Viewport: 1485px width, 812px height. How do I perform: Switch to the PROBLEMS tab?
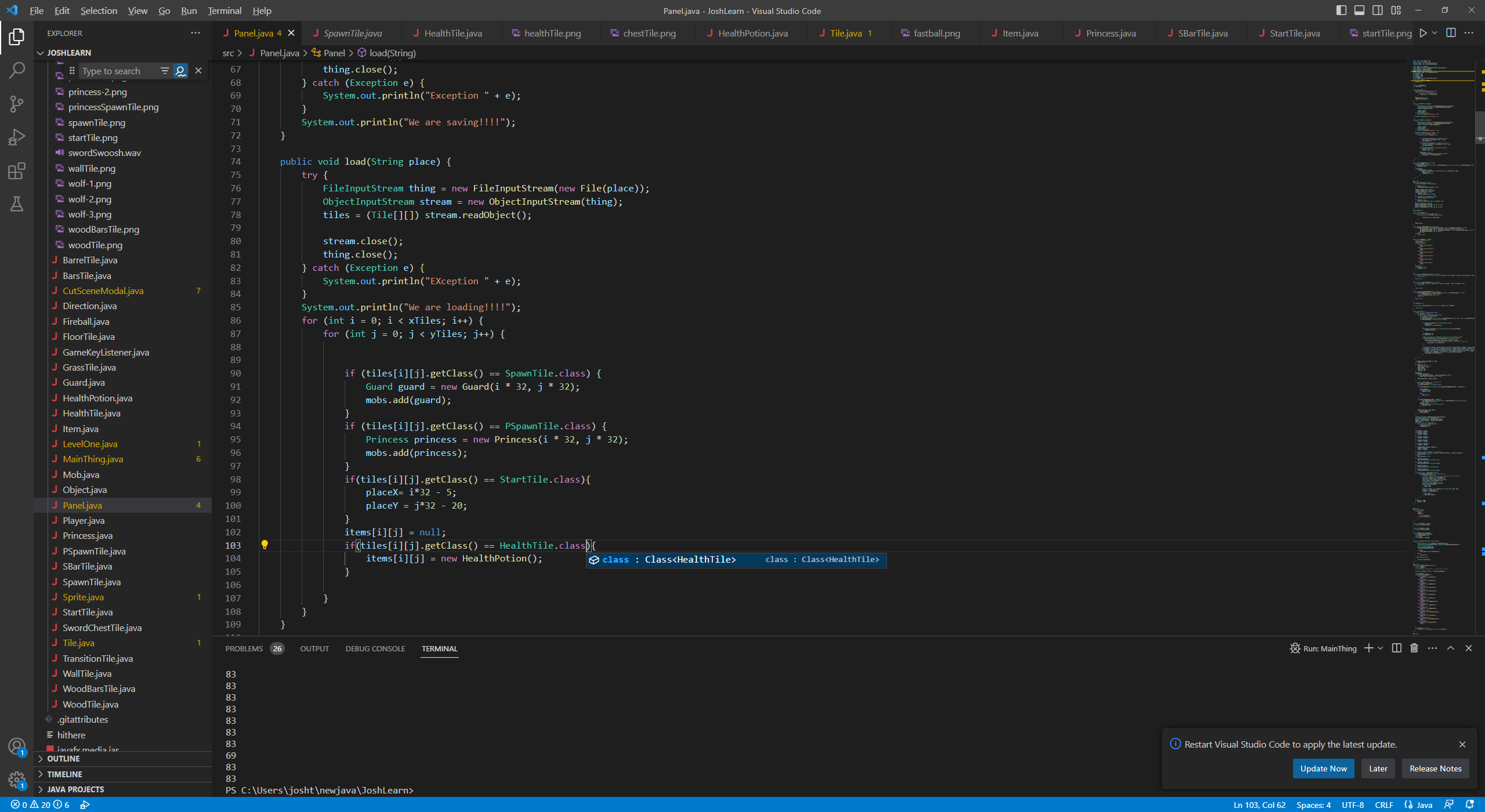pos(244,648)
